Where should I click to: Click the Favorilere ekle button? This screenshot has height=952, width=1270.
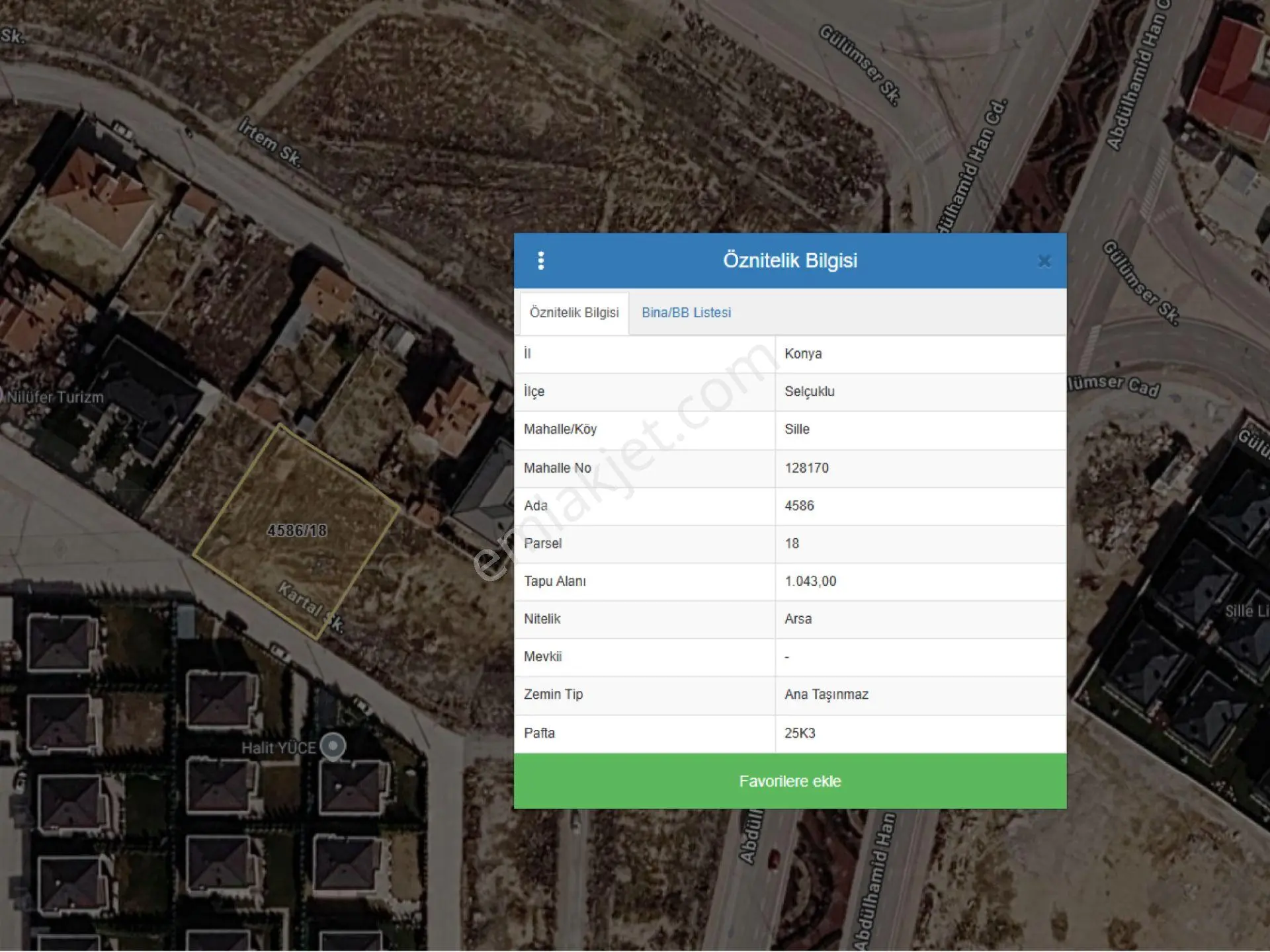point(790,781)
